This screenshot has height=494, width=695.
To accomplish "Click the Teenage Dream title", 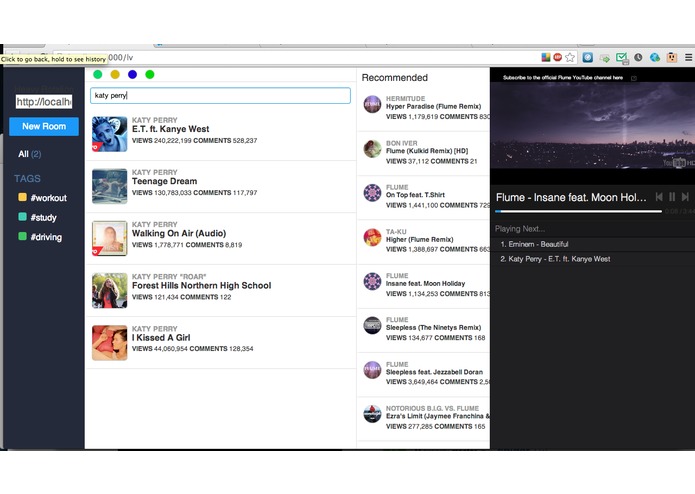I will tap(164, 181).
